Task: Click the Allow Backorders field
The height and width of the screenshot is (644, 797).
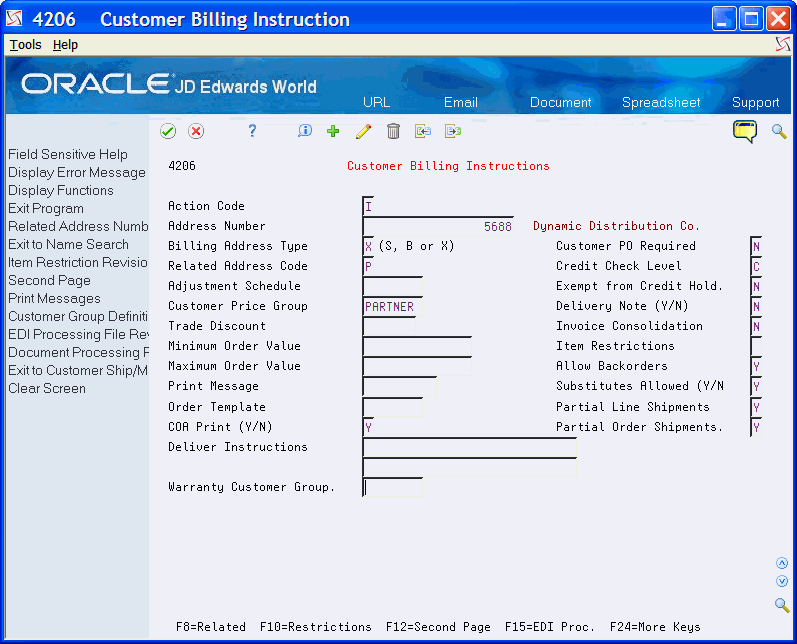Action: [756, 366]
